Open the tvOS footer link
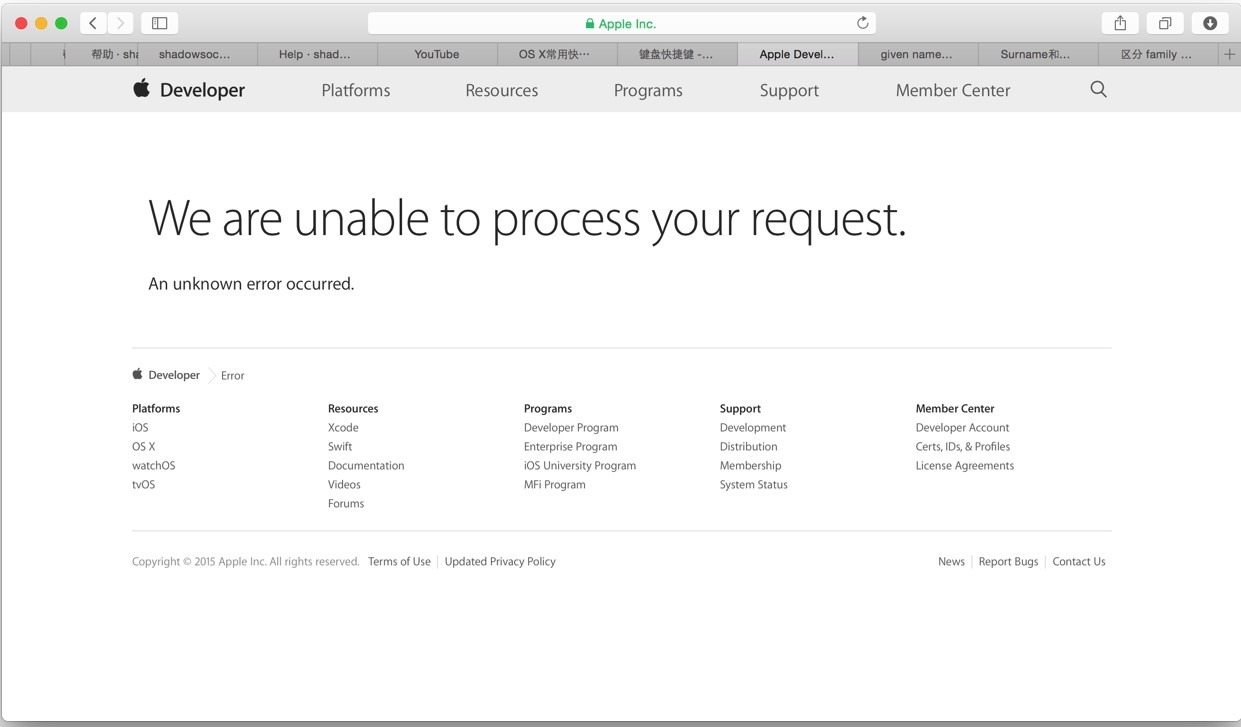Image resolution: width=1241 pixels, height=727 pixels. point(144,485)
